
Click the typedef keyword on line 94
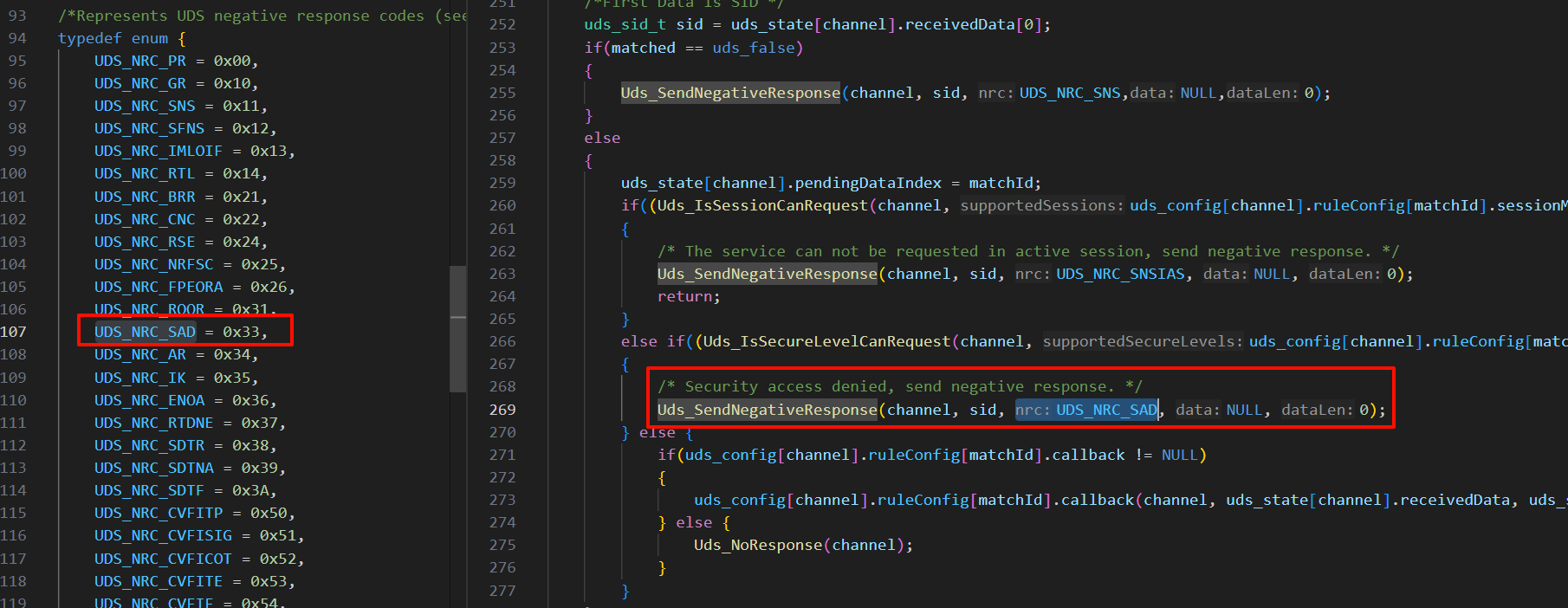click(89, 38)
